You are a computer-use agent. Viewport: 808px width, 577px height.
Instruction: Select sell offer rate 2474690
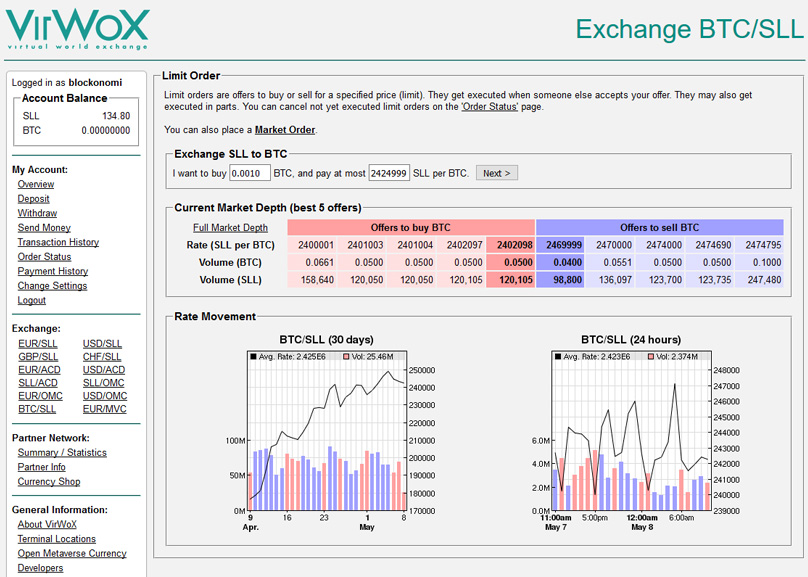710,245
